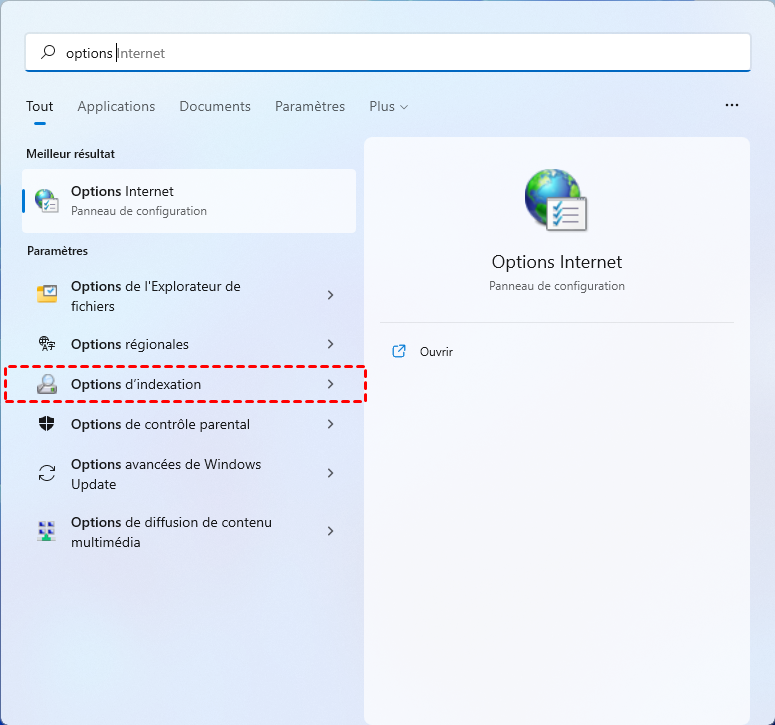The image size is (775, 725).
Task: Open Options avancées de Windows Update
Action: (x=189, y=474)
